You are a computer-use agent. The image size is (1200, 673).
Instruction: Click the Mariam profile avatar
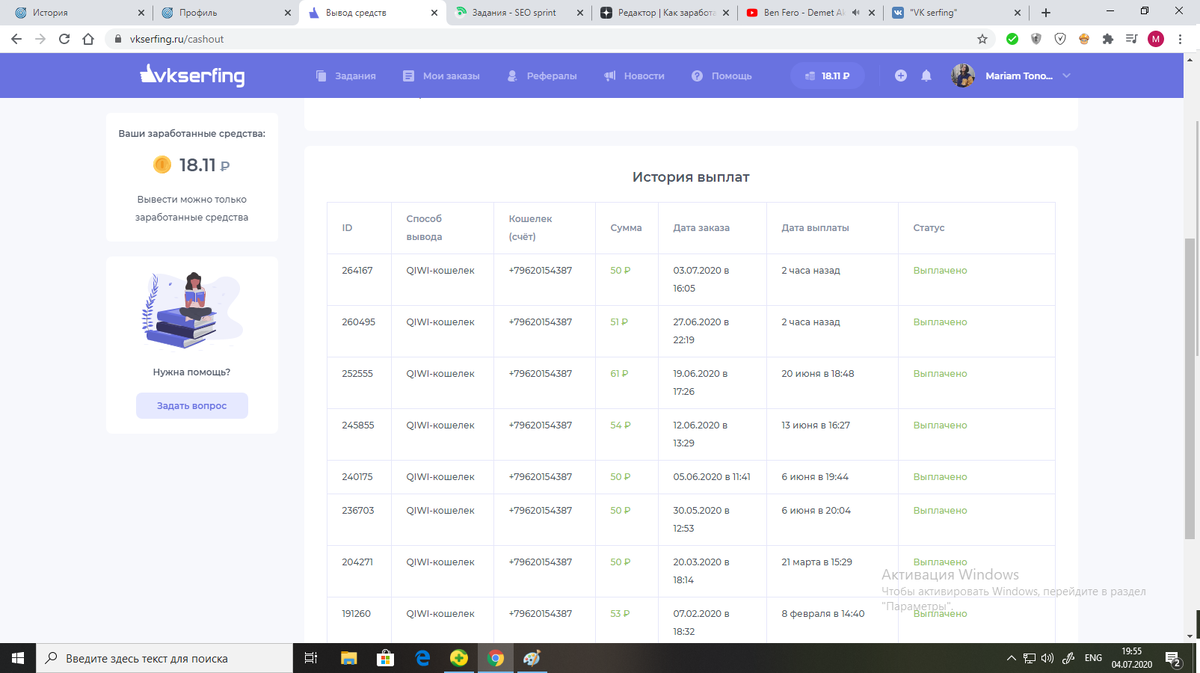coord(963,76)
